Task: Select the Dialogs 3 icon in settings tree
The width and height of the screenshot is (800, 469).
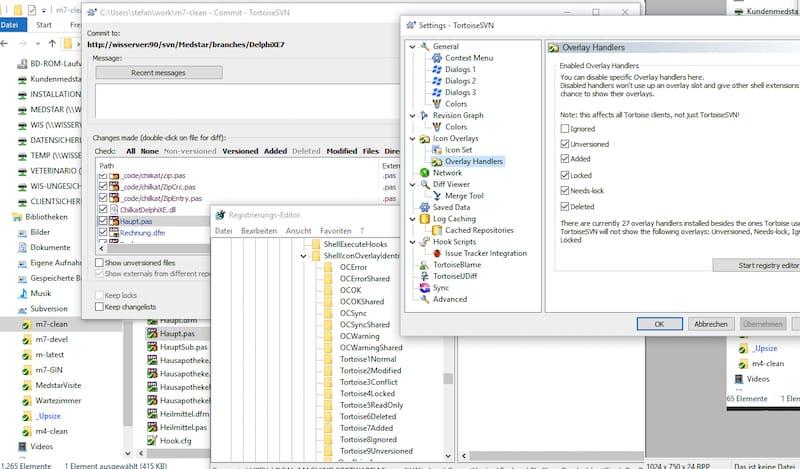Action: click(437, 92)
